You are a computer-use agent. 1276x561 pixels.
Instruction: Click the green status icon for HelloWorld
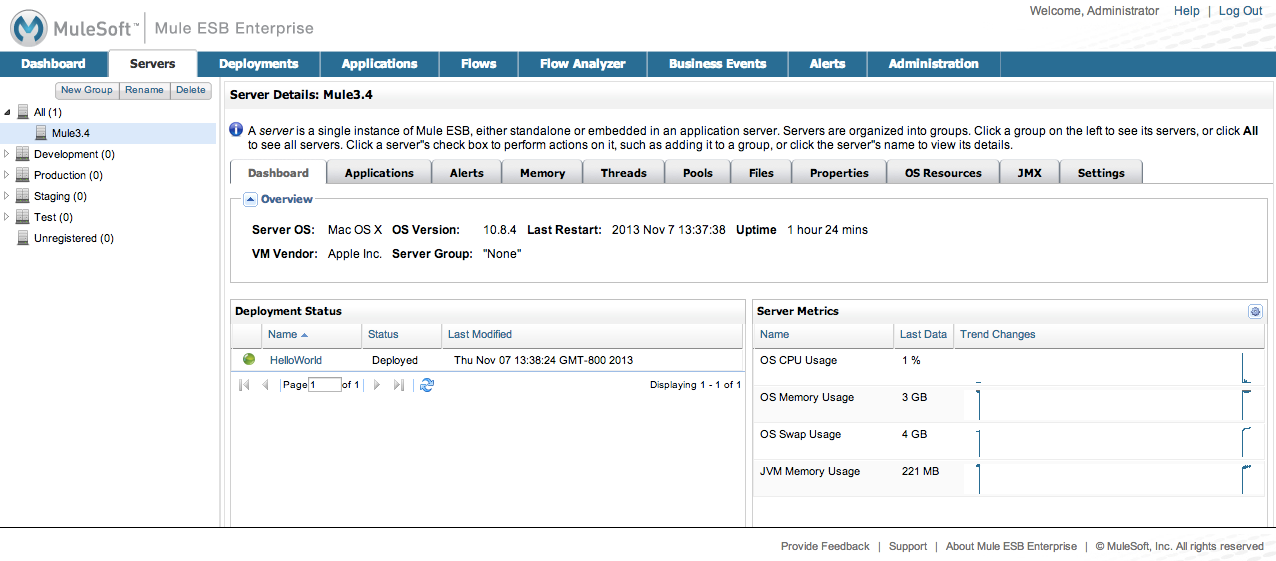pyautogui.click(x=249, y=360)
